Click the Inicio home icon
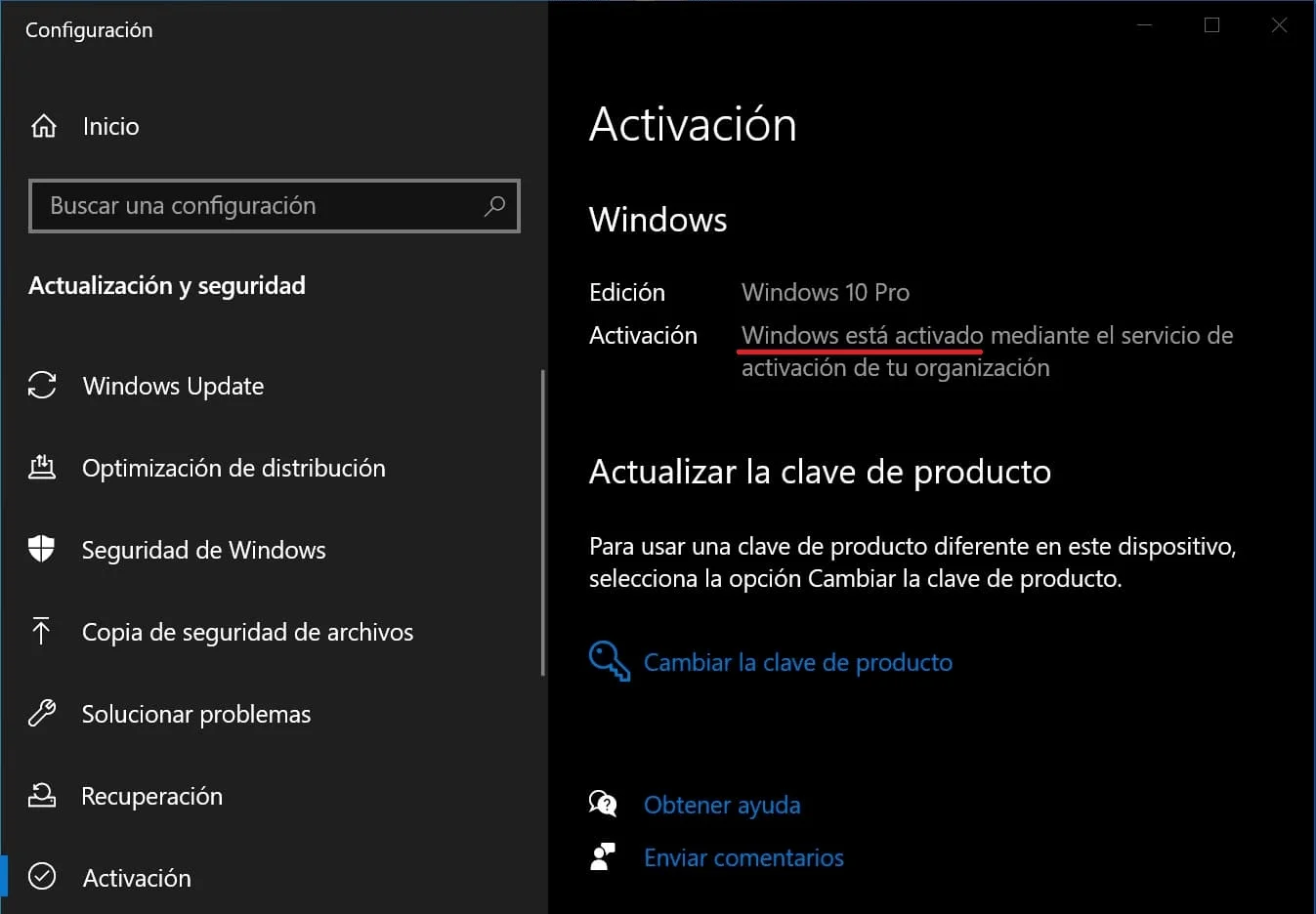The width and height of the screenshot is (1316, 914). tap(44, 126)
